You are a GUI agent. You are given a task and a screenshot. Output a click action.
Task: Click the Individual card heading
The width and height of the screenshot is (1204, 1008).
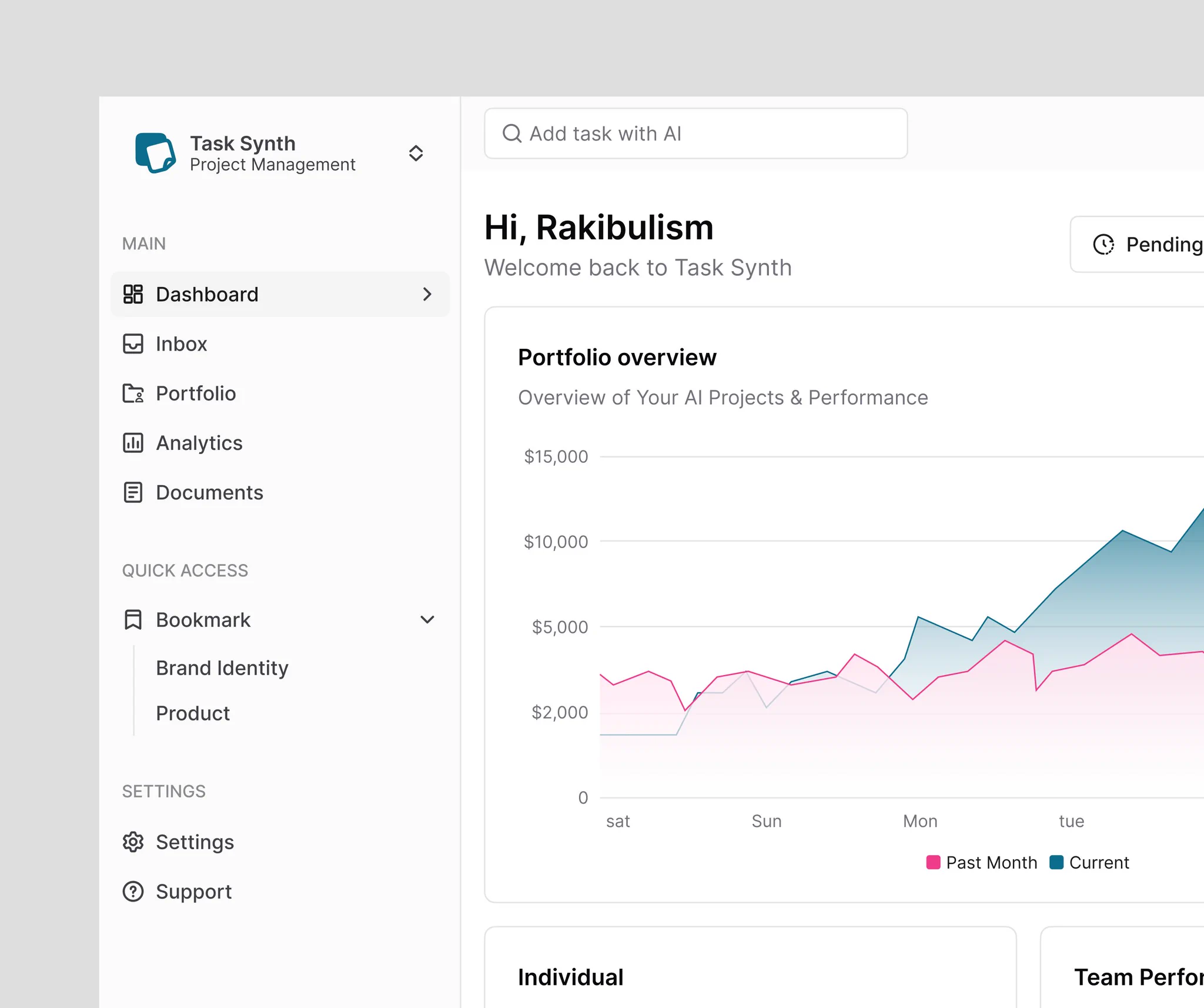click(x=570, y=977)
